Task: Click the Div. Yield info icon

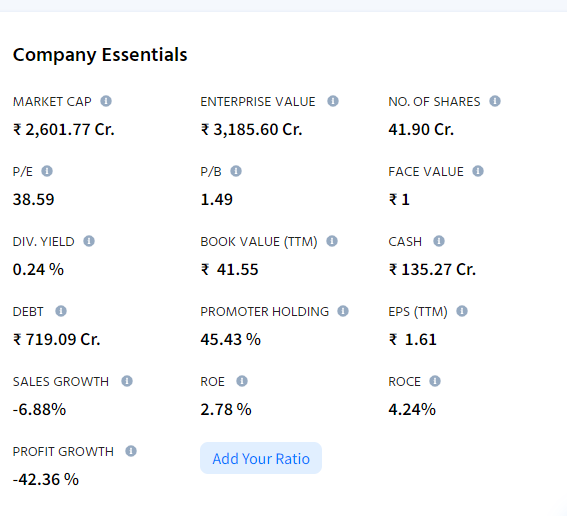Action: pos(89,241)
